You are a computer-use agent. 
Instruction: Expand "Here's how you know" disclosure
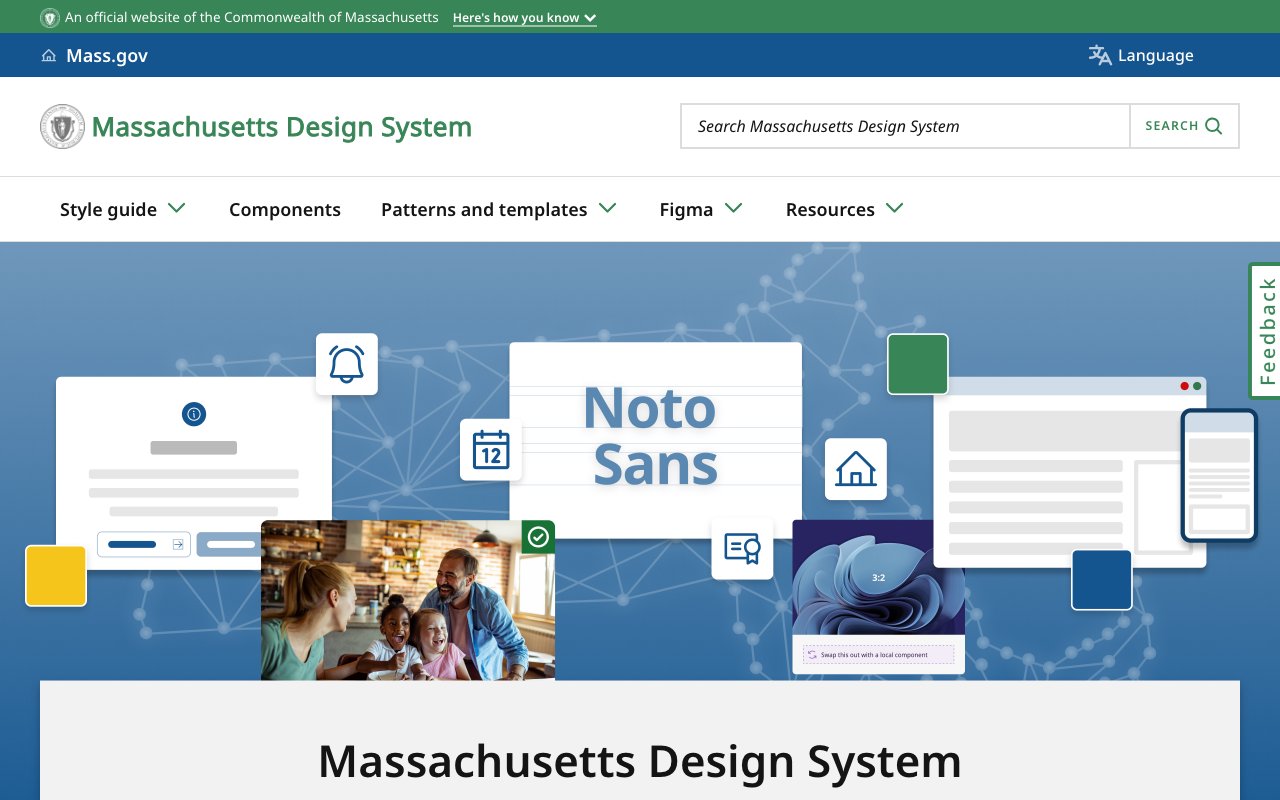pyautogui.click(x=524, y=18)
